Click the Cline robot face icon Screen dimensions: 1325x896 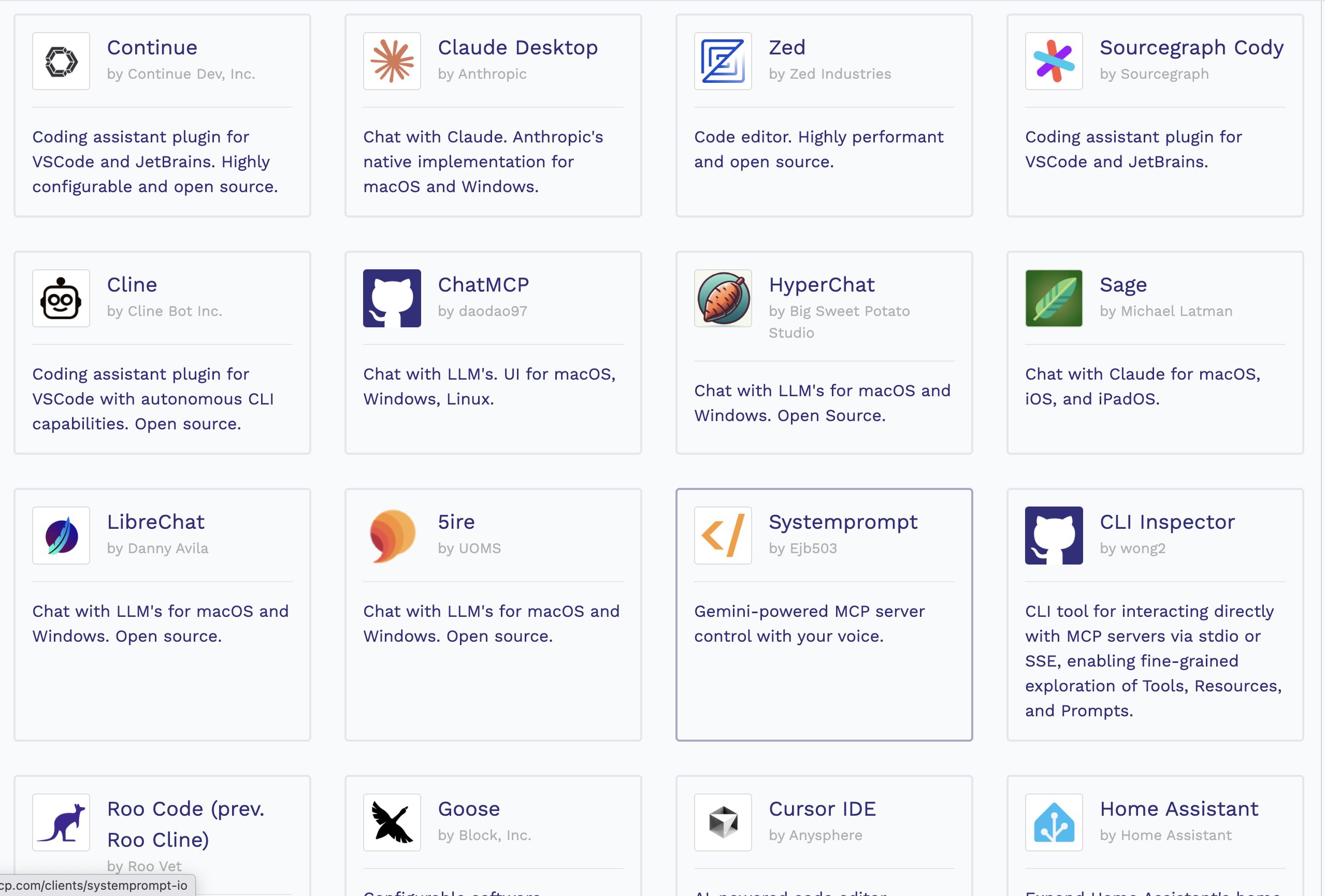pos(61,298)
